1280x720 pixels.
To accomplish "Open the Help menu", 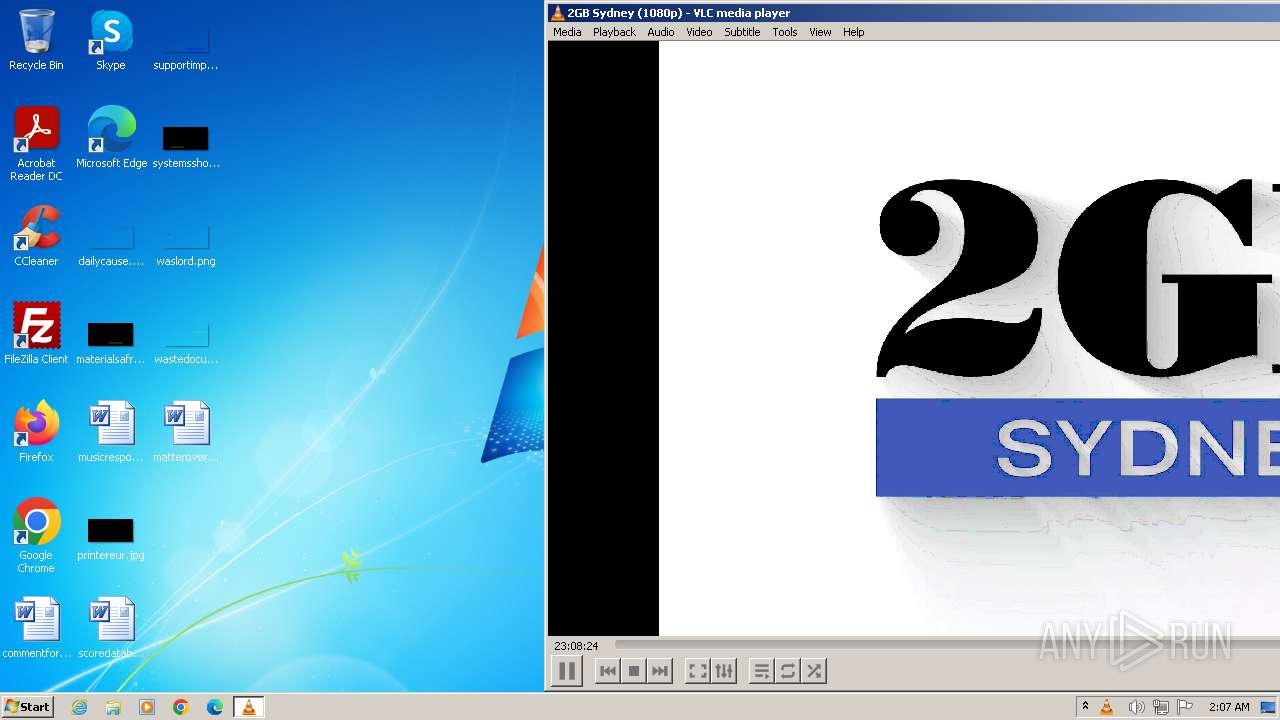I will coord(853,32).
